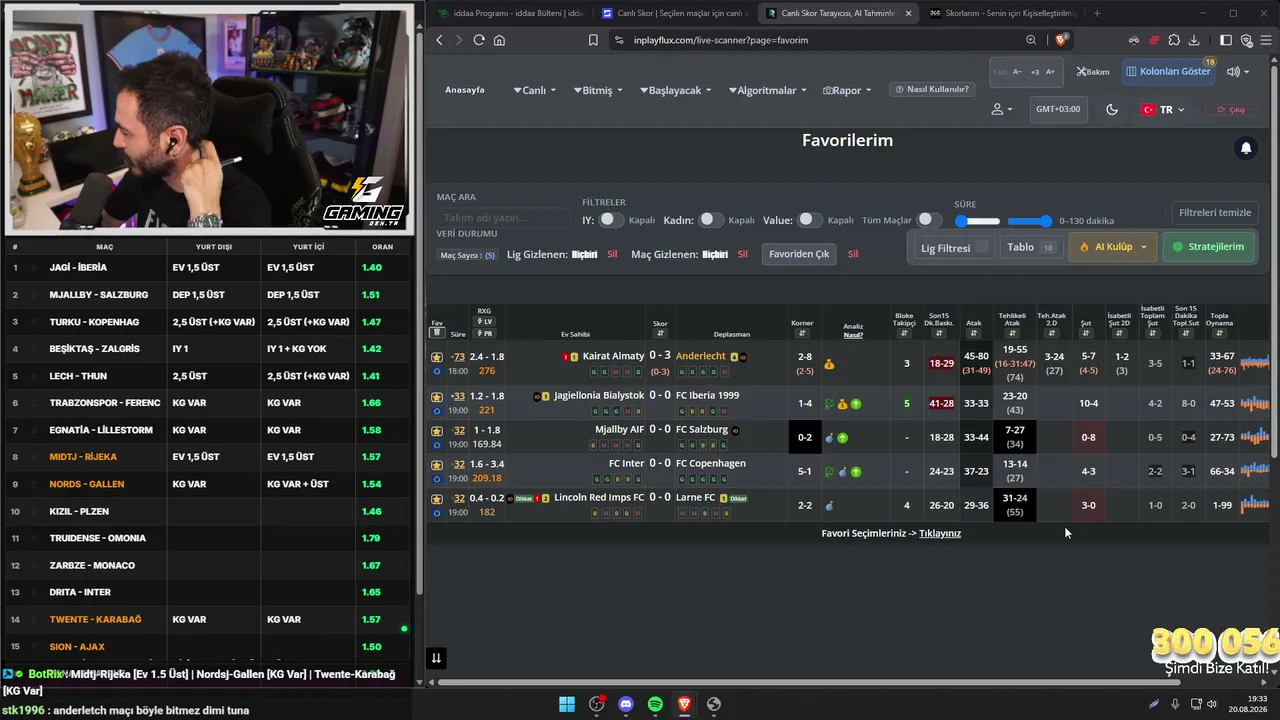Toggle the Tüm Maçlar switch
Image resolution: width=1280 pixels, height=720 pixels.
point(930,220)
